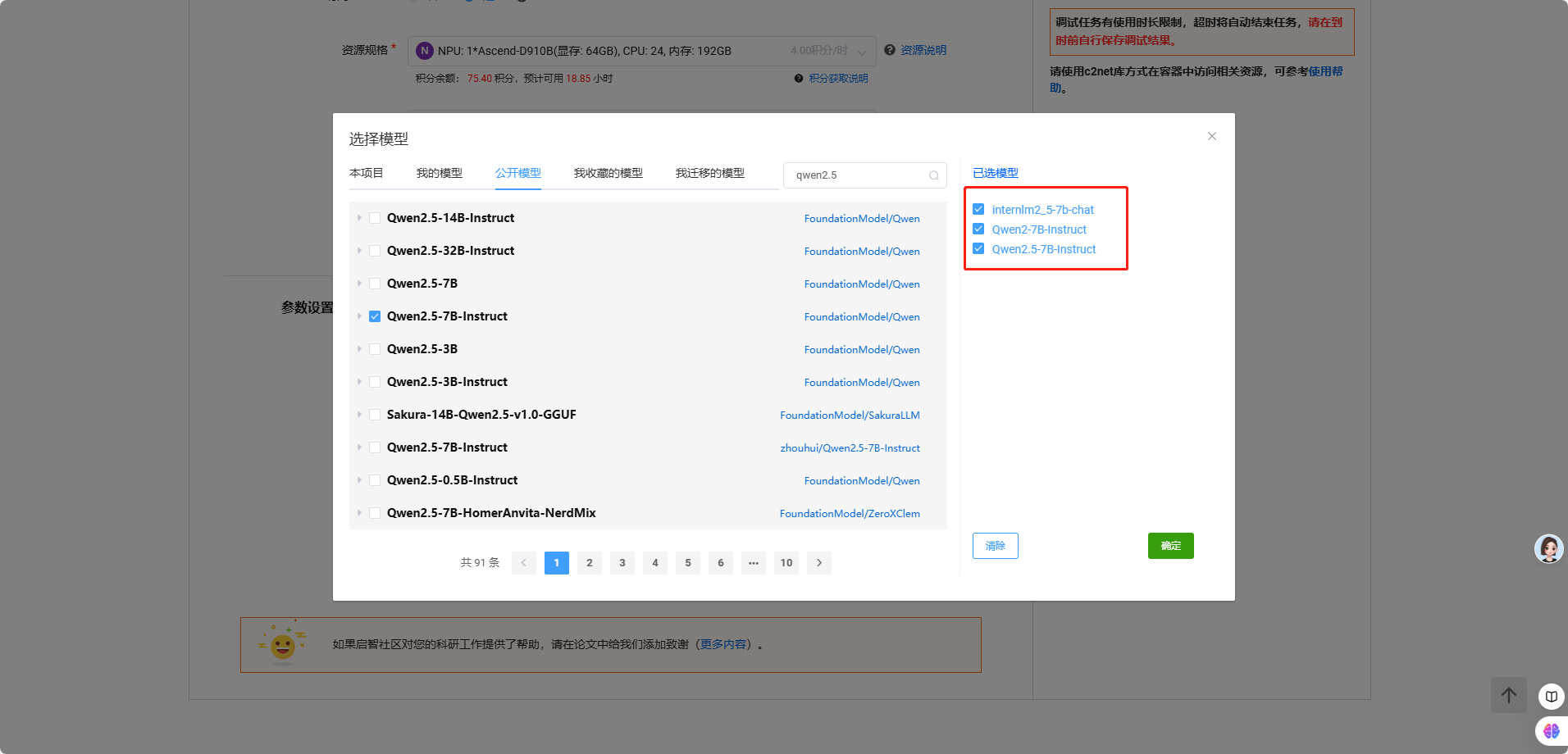Screen dimensions: 1568x754
Task: Open FoundationModel/Qwen link for Qwen2.5-14B-Instruct
Action: [862, 219]
